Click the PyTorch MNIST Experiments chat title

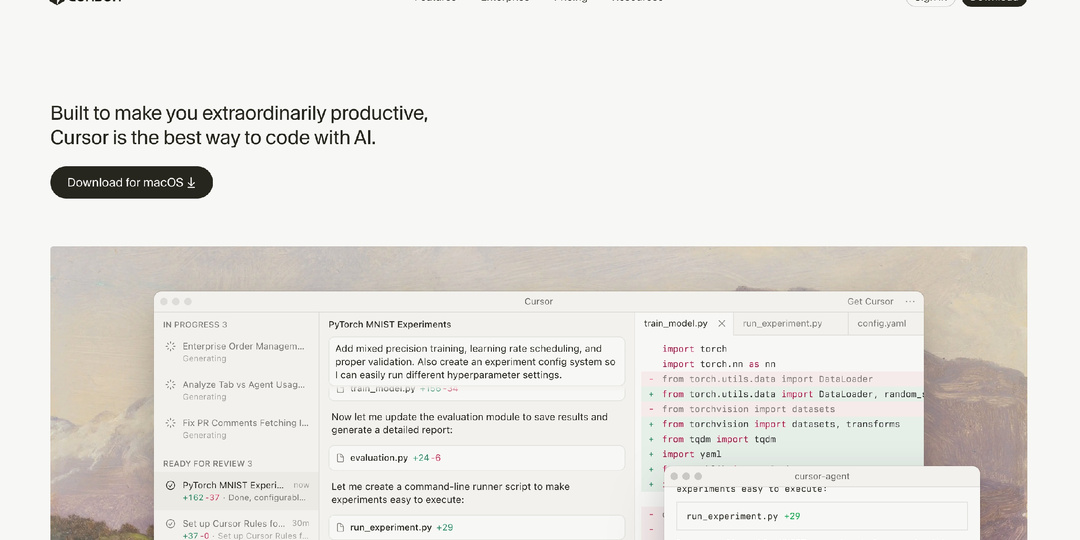pos(390,324)
